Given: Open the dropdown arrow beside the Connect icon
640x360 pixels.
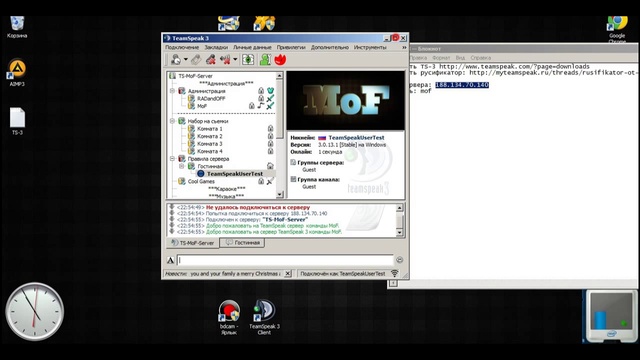Looking at the screenshot, I should (x=186, y=60).
